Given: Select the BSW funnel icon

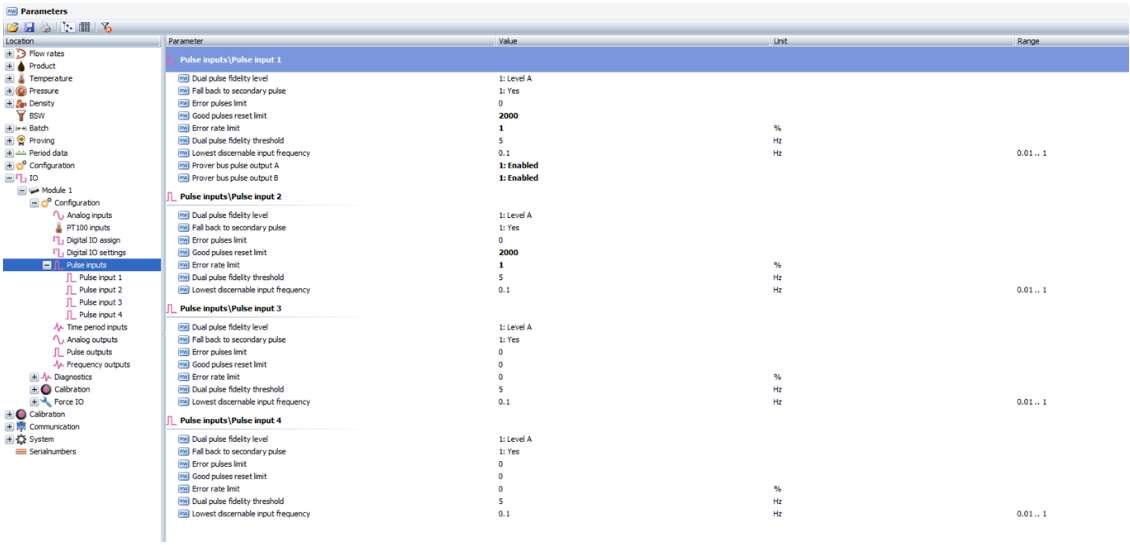Looking at the screenshot, I should click(22, 115).
